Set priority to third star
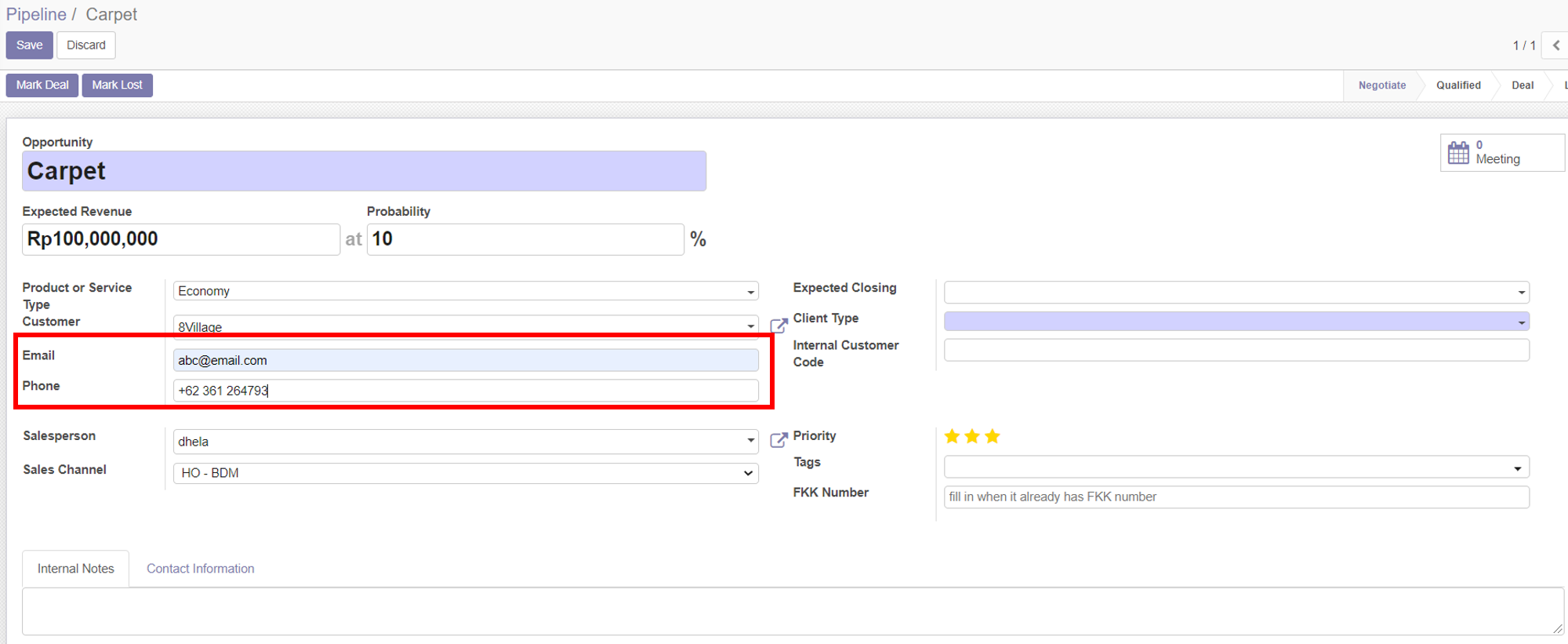1568x644 pixels. tap(993, 436)
